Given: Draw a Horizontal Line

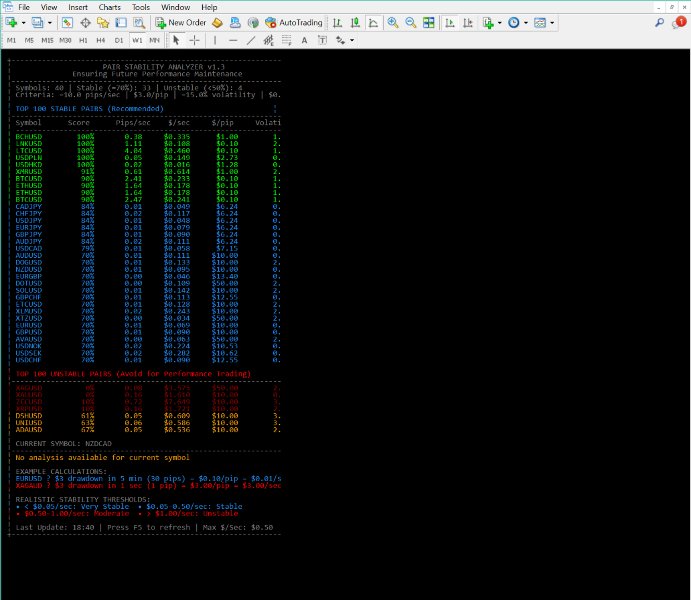Looking at the screenshot, I should pyautogui.click(x=233, y=40).
